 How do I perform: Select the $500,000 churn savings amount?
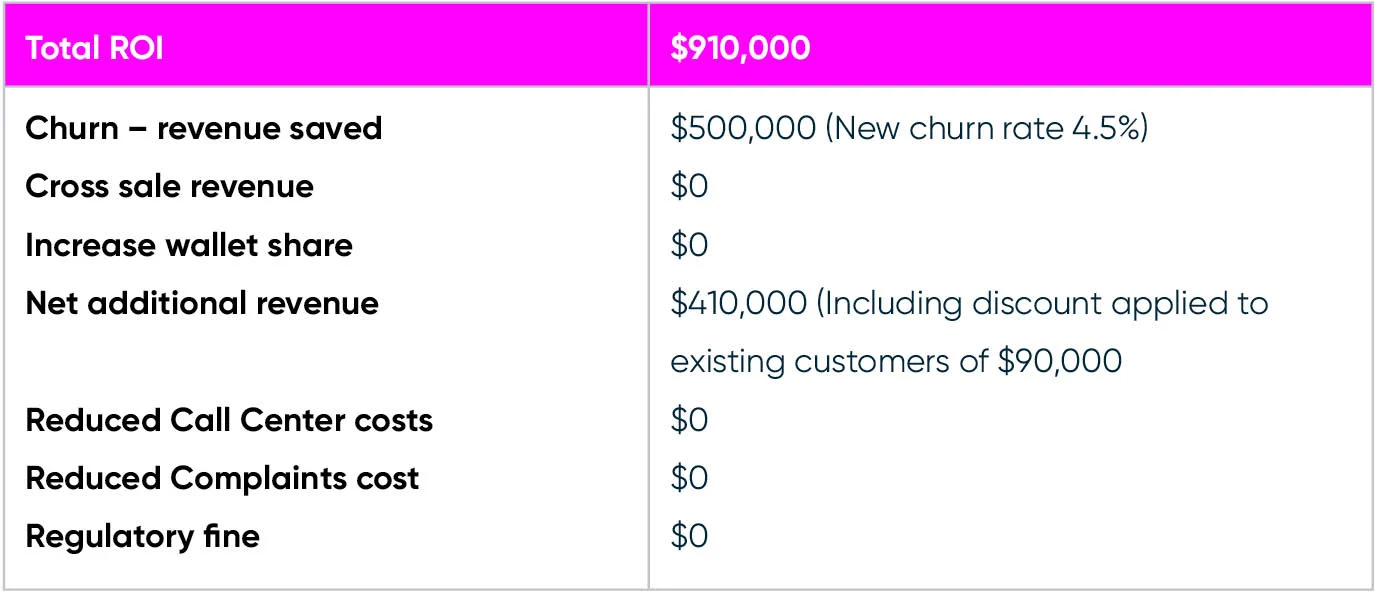point(743,129)
